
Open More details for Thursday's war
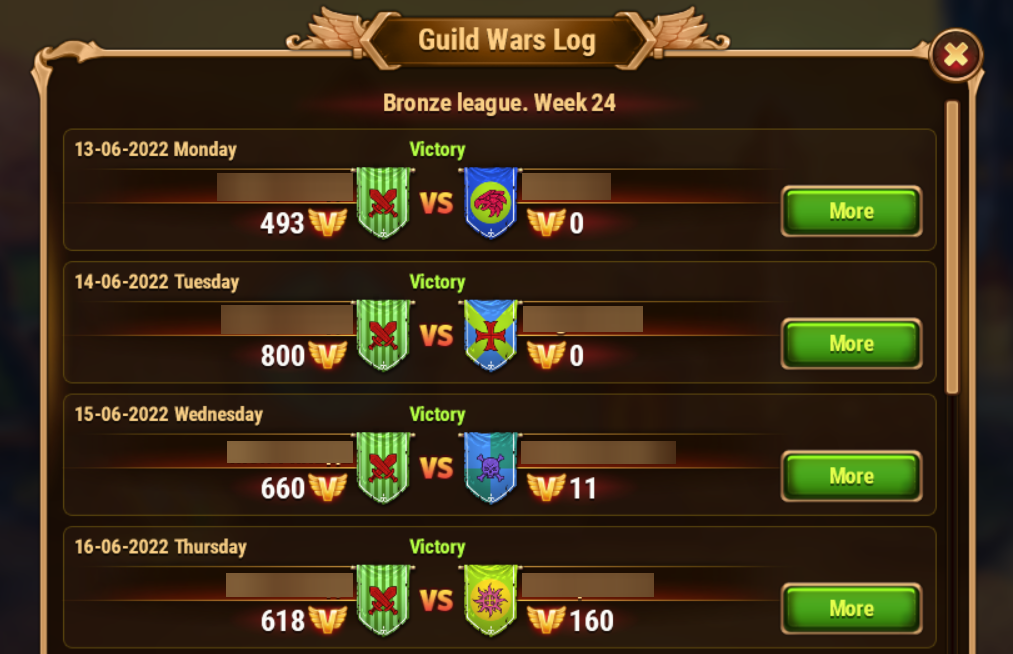(851, 609)
